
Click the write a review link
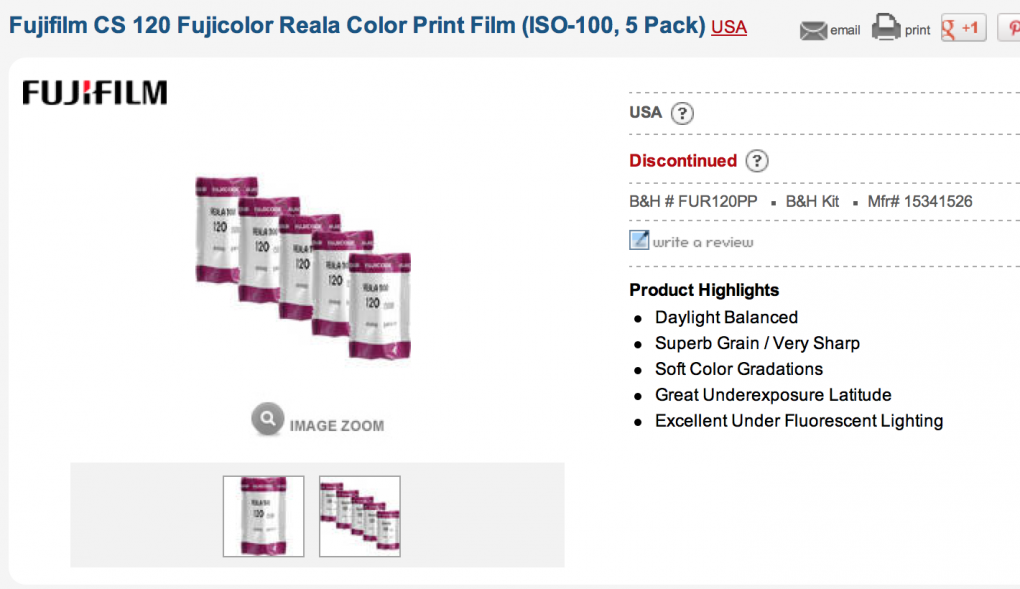click(x=703, y=242)
